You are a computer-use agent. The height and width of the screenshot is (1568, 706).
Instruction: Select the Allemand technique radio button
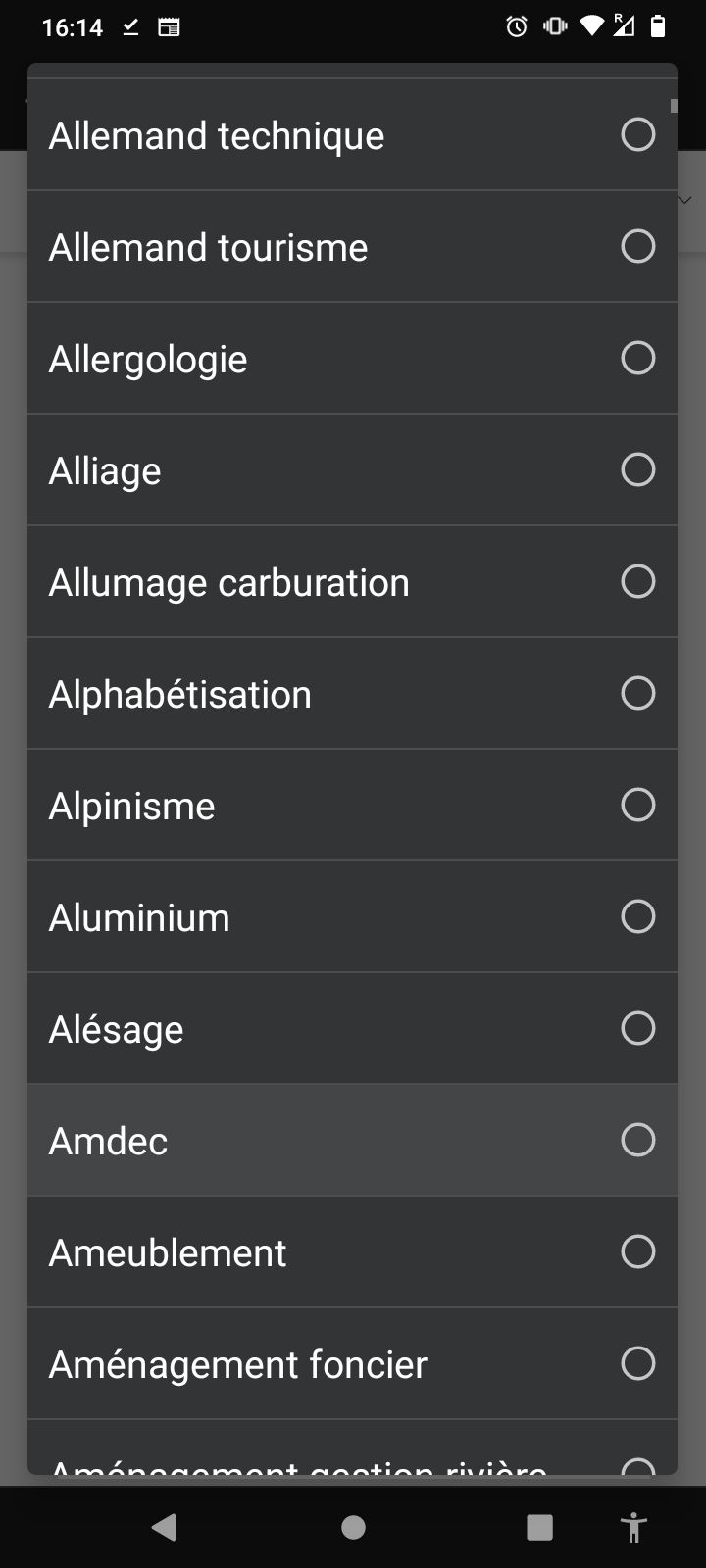[x=637, y=135]
